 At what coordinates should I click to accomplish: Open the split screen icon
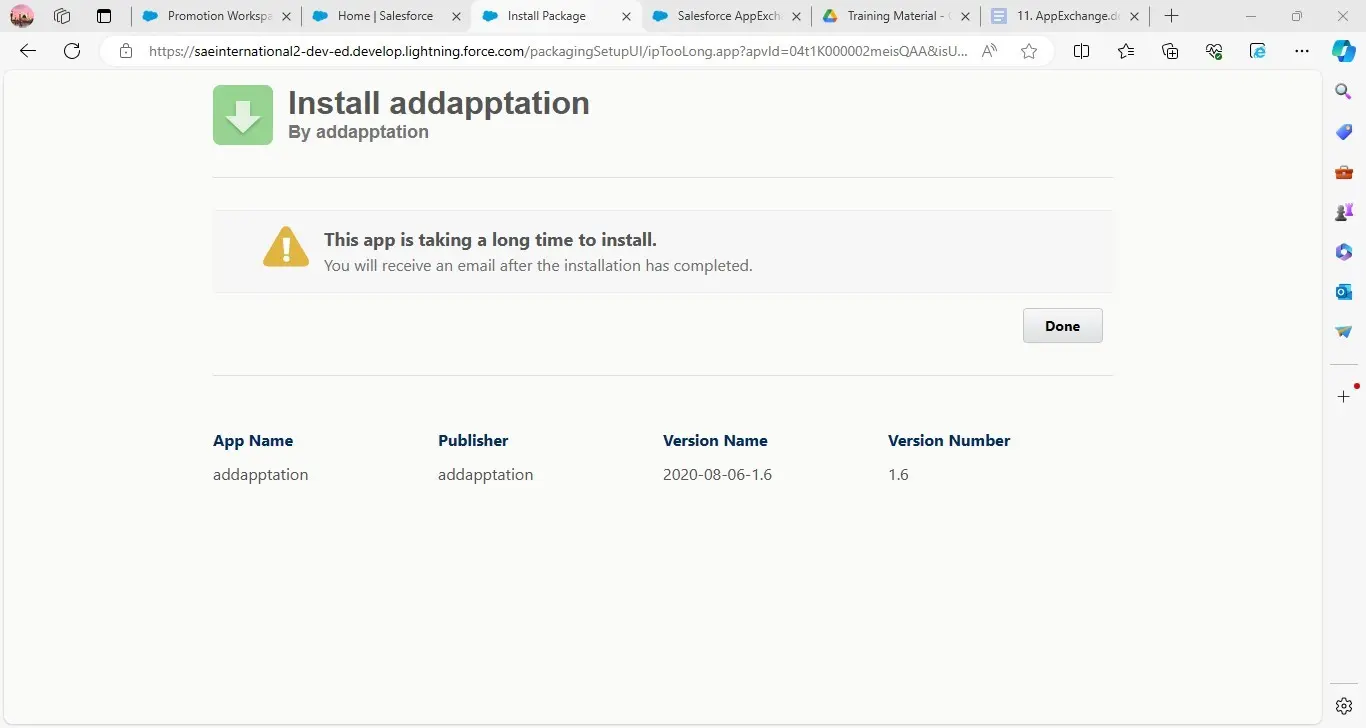(1081, 51)
